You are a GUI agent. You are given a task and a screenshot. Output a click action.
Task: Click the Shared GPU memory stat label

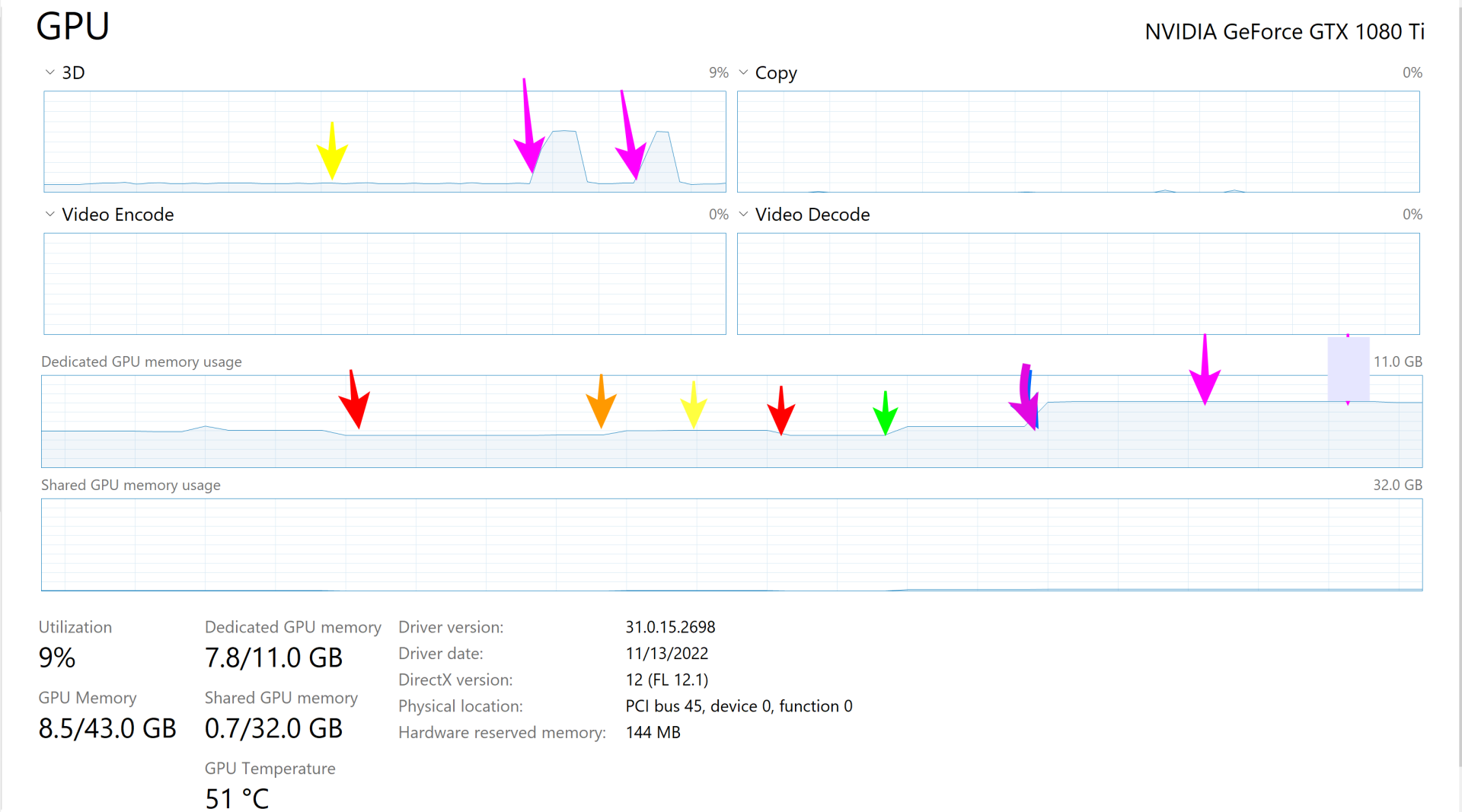pos(281,698)
